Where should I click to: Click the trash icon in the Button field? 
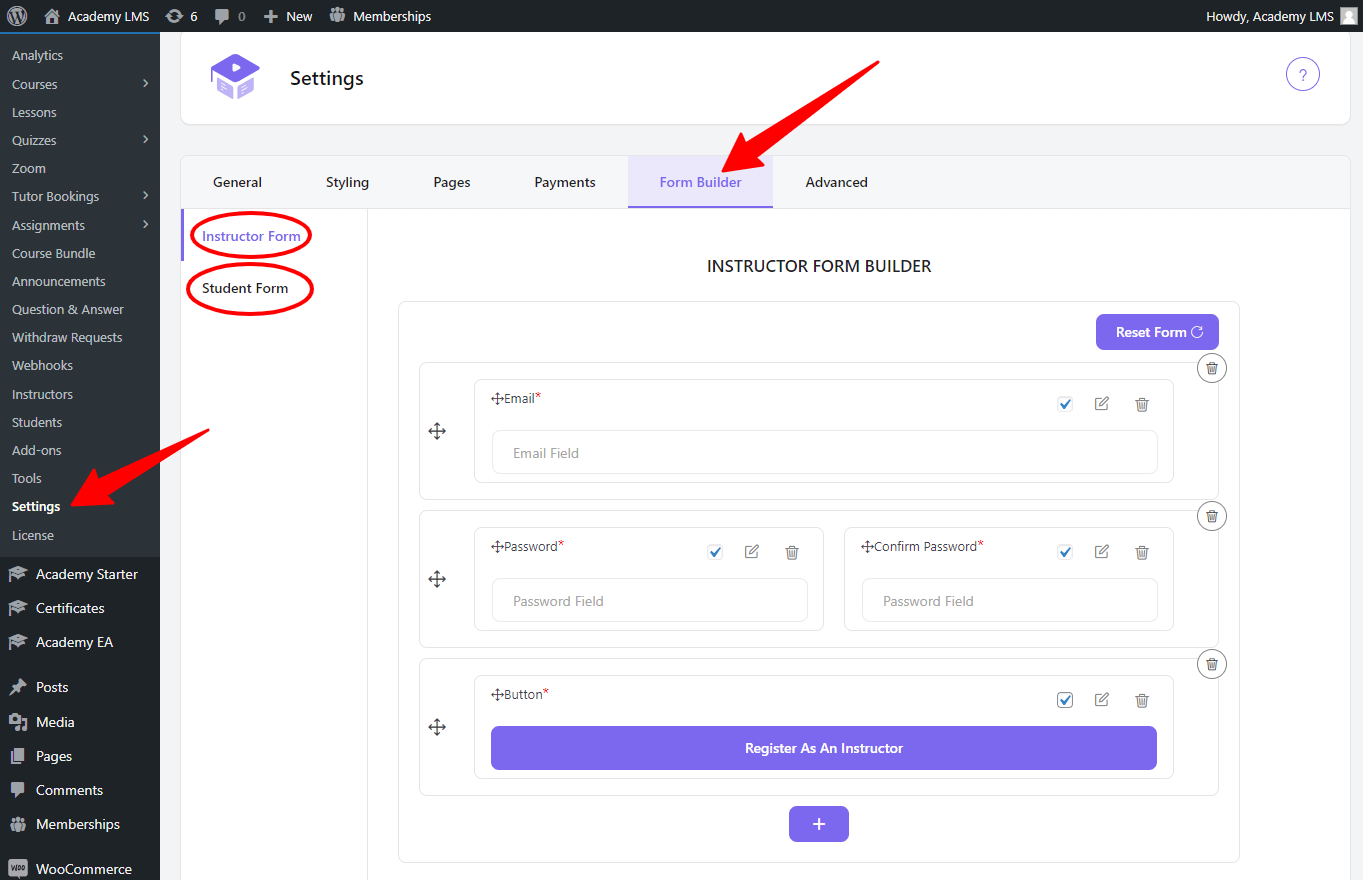coord(1141,700)
